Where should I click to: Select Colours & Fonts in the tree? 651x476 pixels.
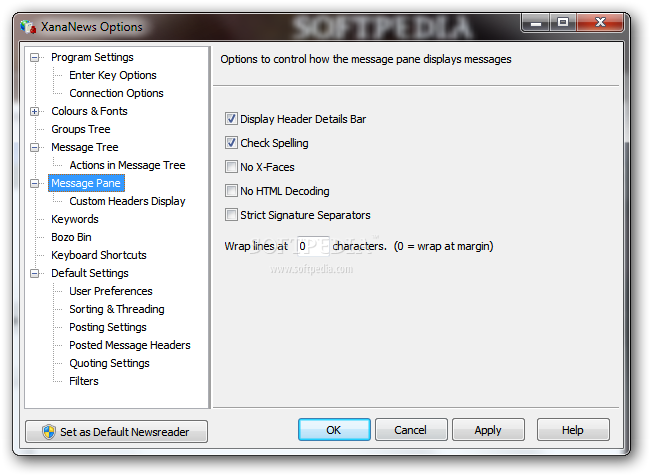click(x=89, y=111)
